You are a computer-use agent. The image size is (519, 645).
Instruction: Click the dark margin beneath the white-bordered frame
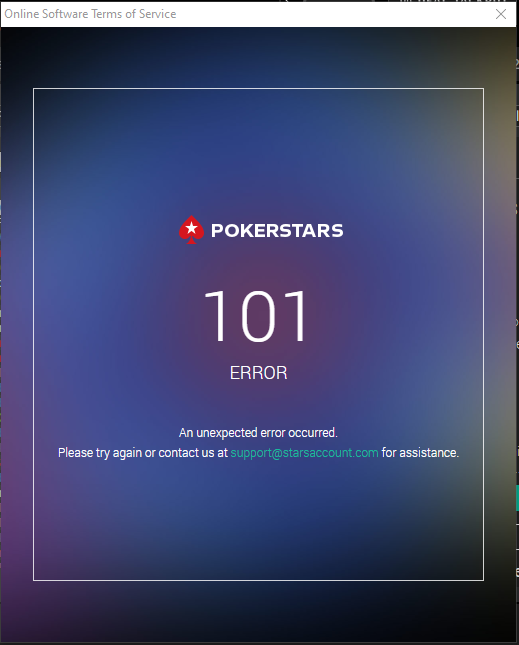coord(258,612)
